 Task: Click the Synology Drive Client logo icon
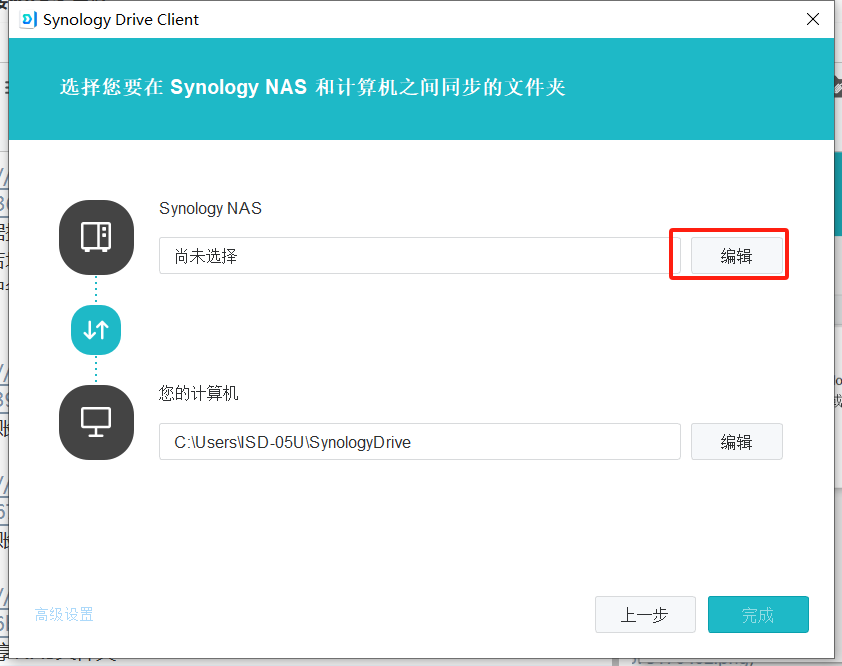click(x=28, y=20)
